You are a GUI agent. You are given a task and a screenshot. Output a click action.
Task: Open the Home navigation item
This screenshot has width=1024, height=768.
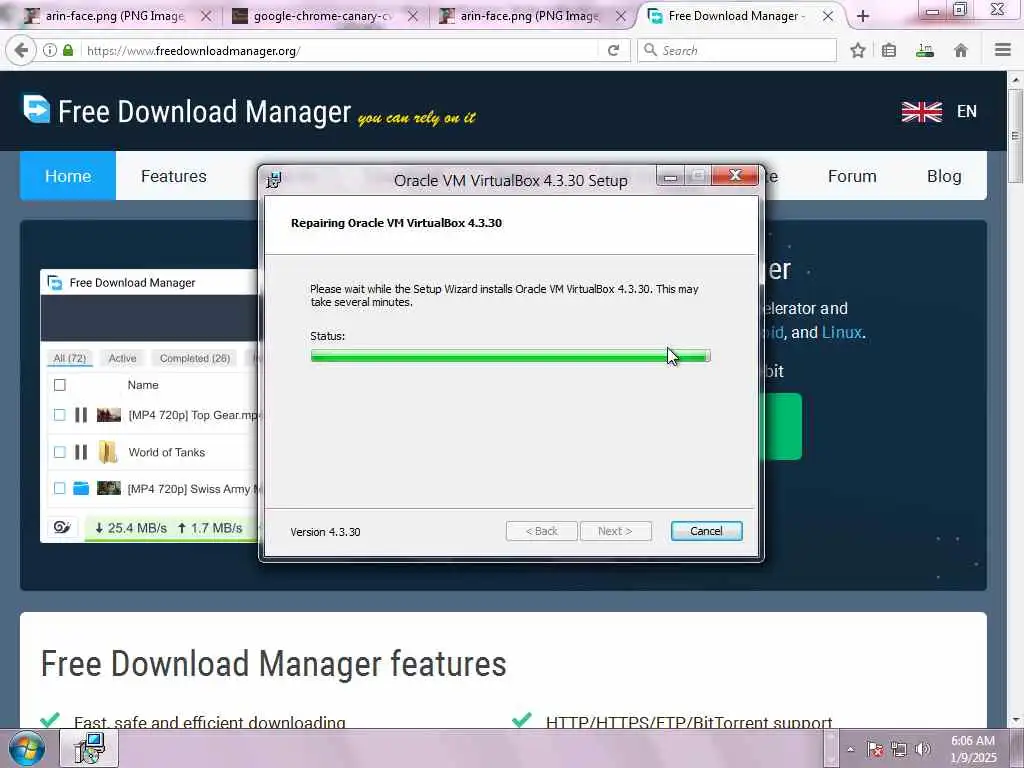[68, 176]
